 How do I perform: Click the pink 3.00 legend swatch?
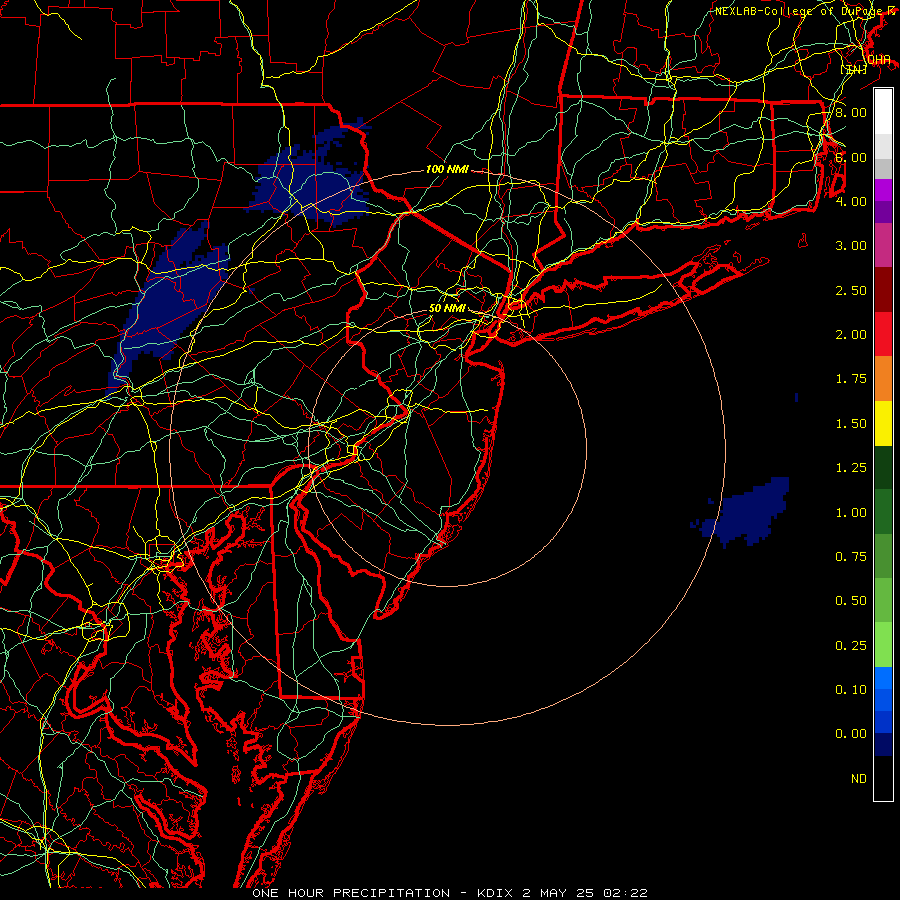click(x=883, y=245)
